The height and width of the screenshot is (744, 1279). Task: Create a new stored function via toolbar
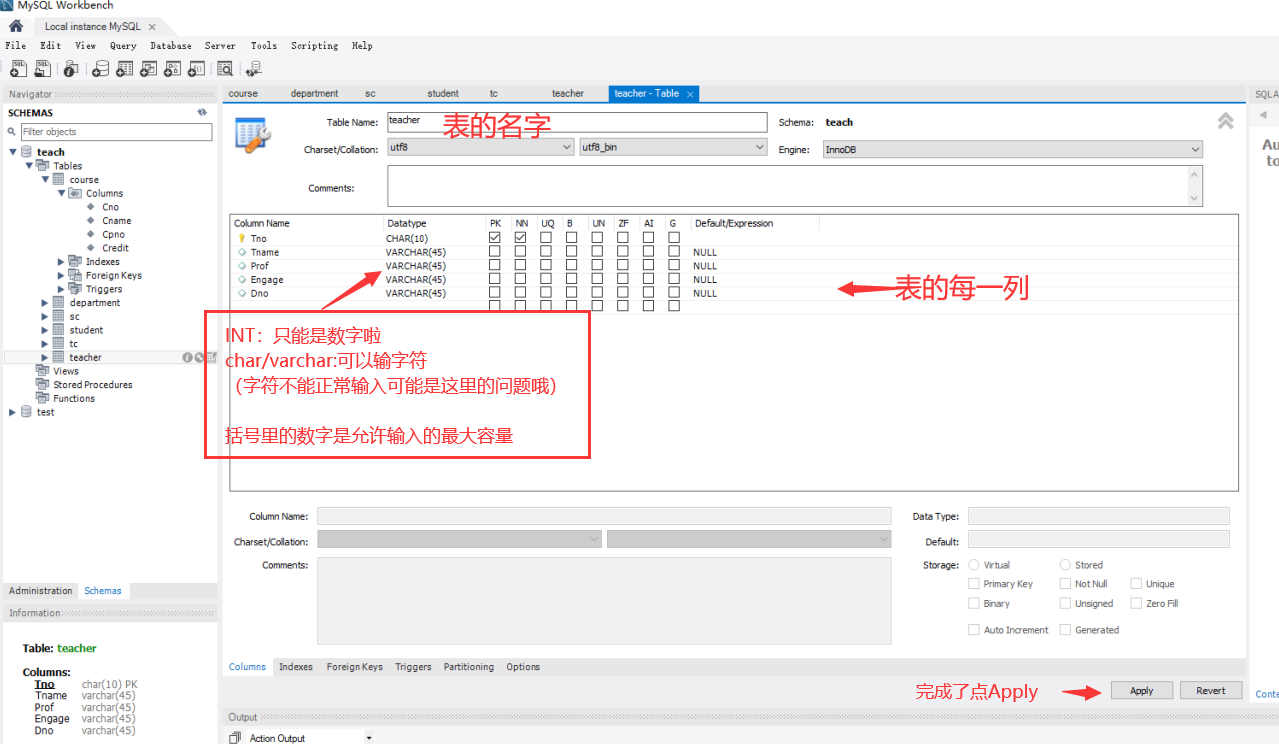pos(196,68)
